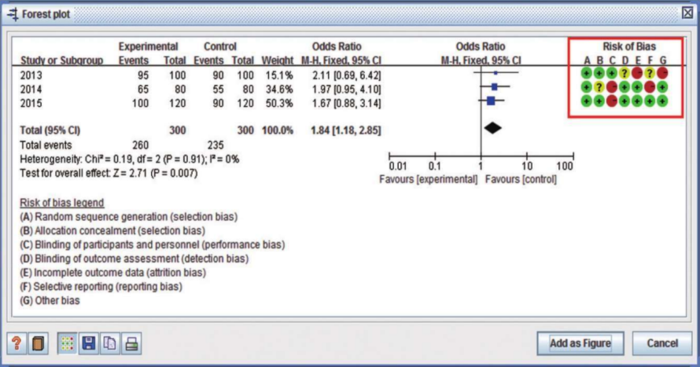Select 2013 row bias circle under column B

[x=599, y=73]
